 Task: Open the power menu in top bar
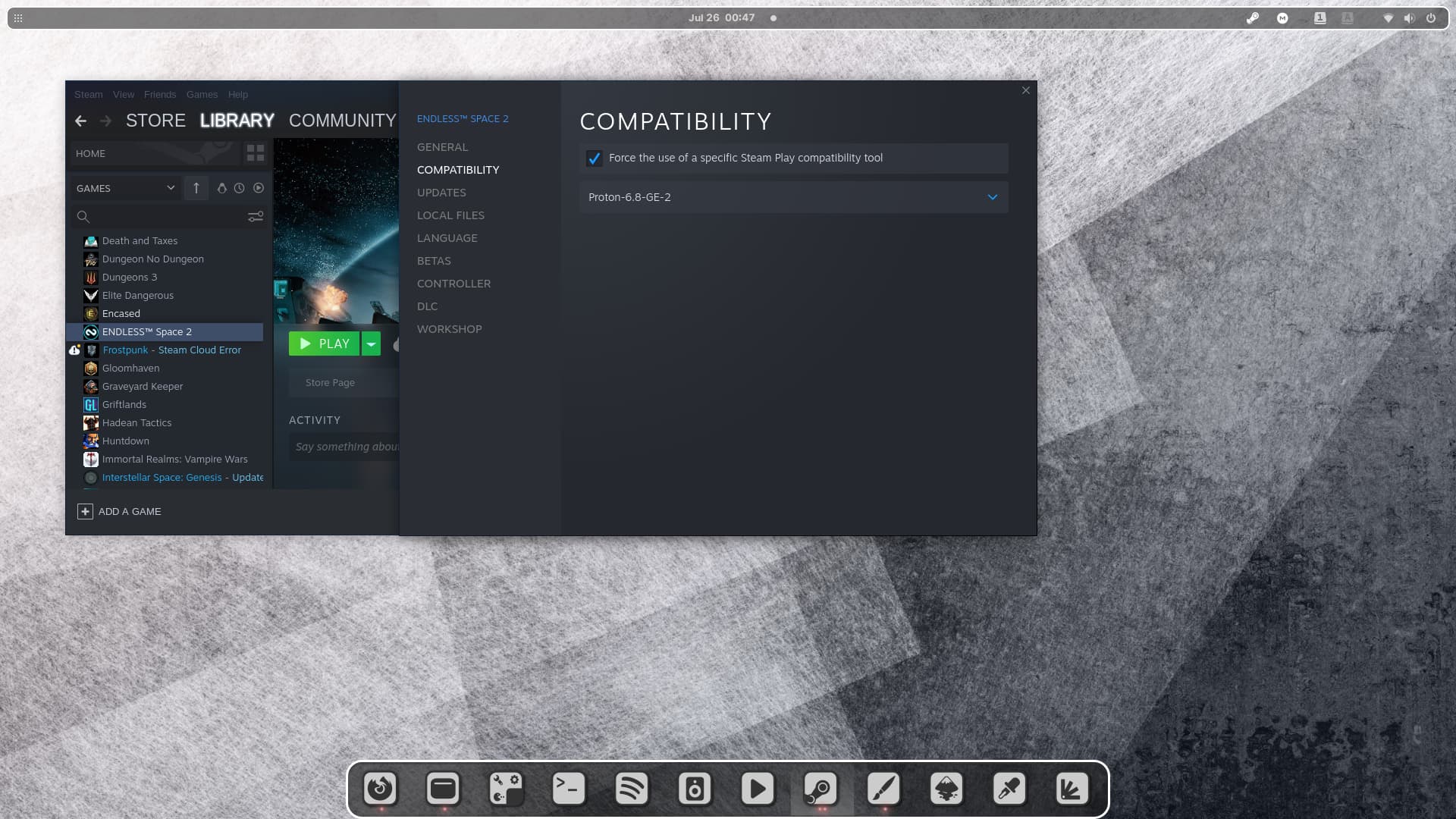[1431, 18]
